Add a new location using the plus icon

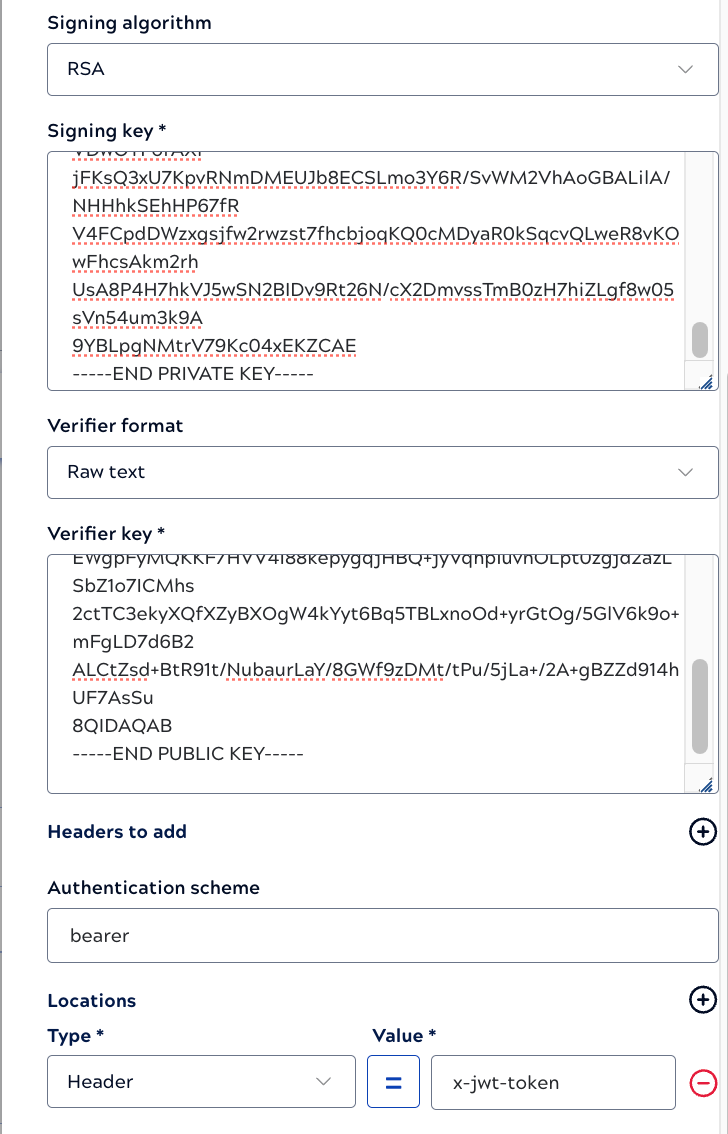click(x=704, y=999)
